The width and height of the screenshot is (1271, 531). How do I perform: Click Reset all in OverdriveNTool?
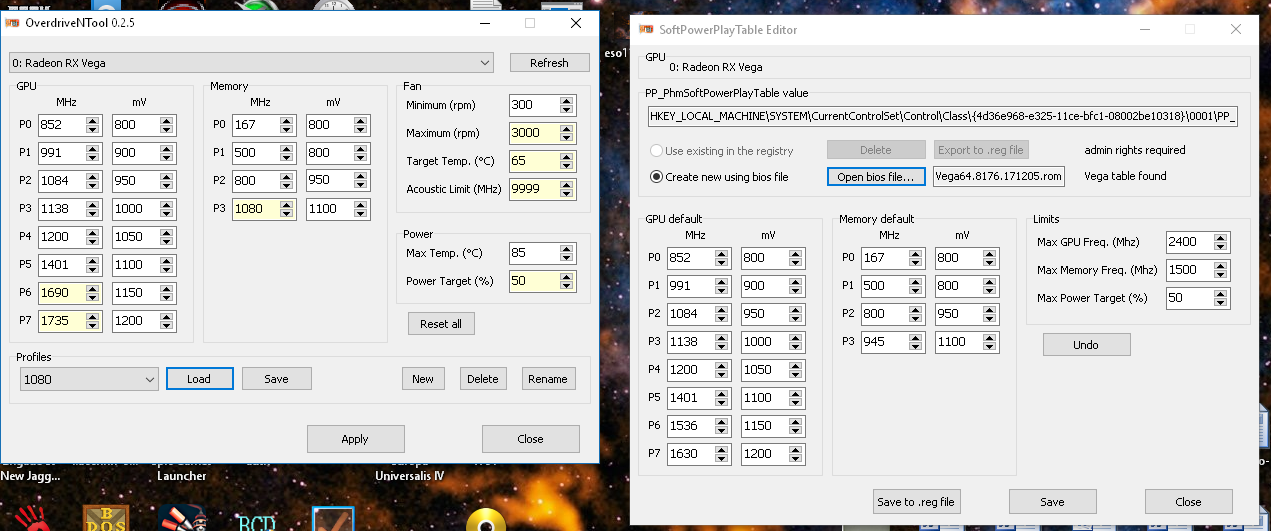(440, 324)
